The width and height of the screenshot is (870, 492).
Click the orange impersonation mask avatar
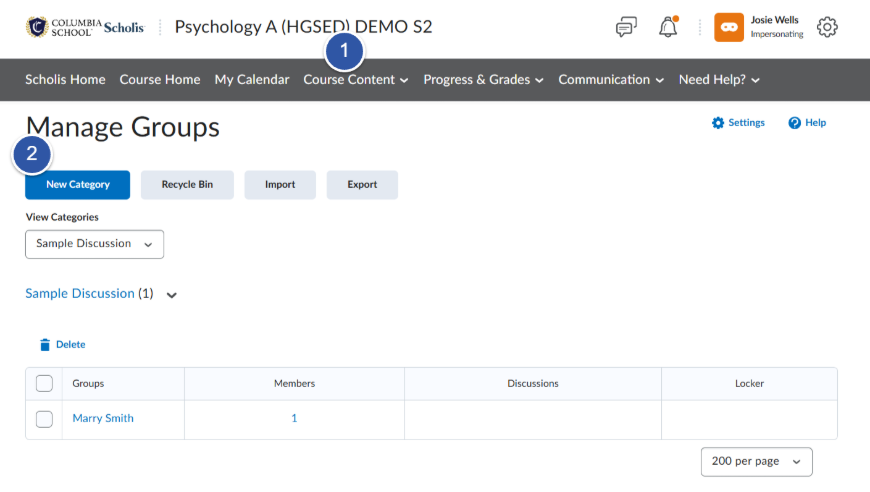[729, 27]
